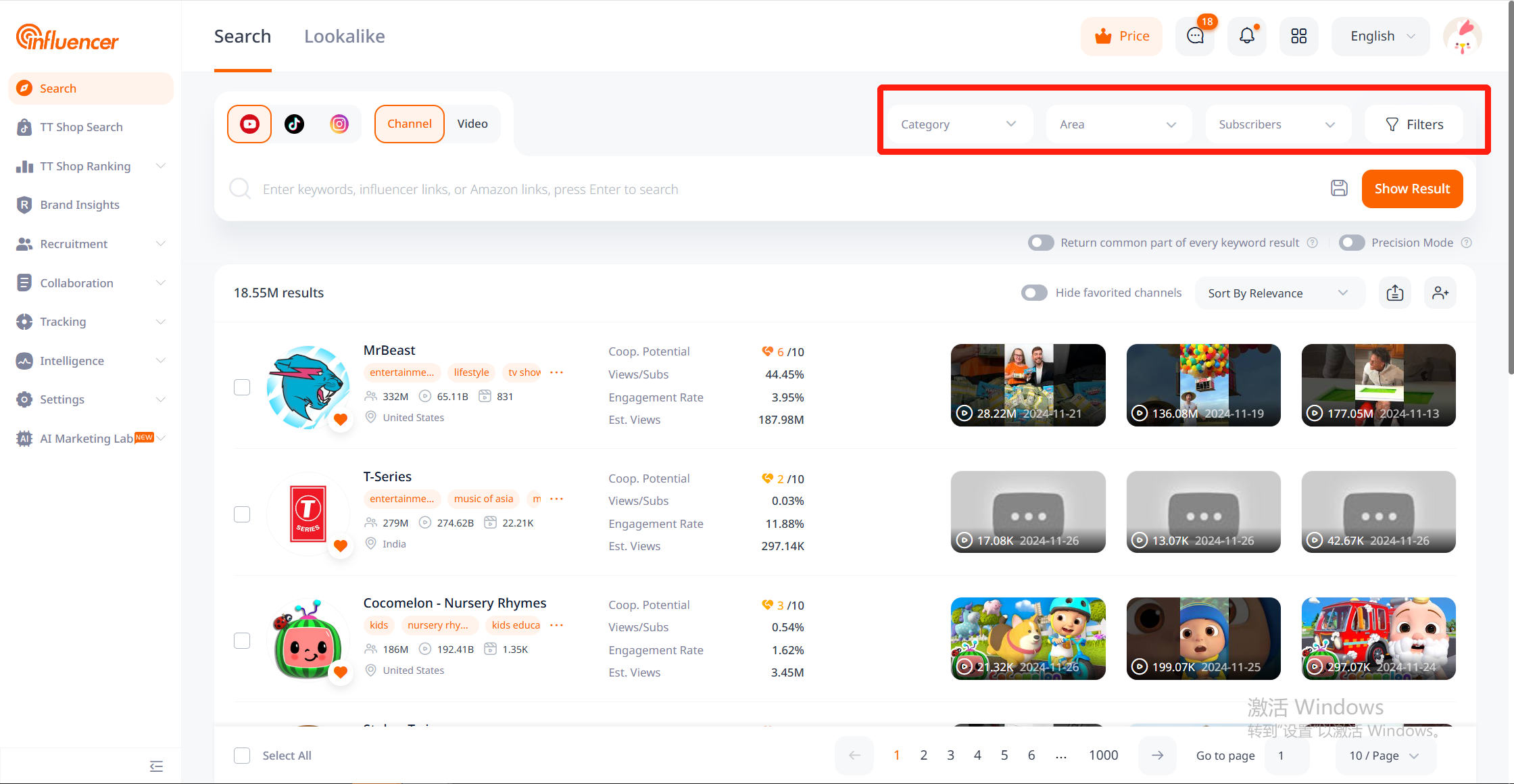The height and width of the screenshot is (784, 1514).
Task: Enable Precision Mode toggle
Action: (1352, 243)
